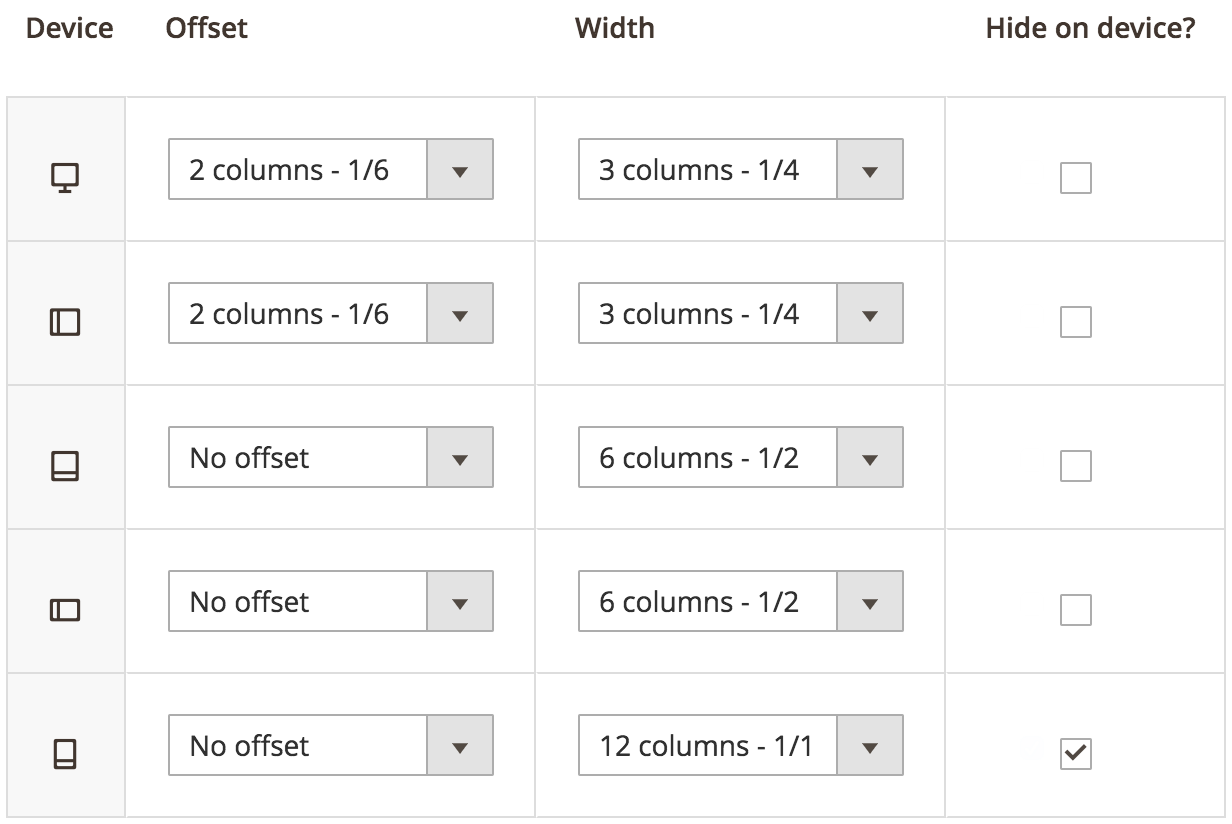Open landscape tablet Width dropdown 3 columns - 1/4
Viewport: 1232px width, 824px height.
pyautogui.click(x=741, y=313)
